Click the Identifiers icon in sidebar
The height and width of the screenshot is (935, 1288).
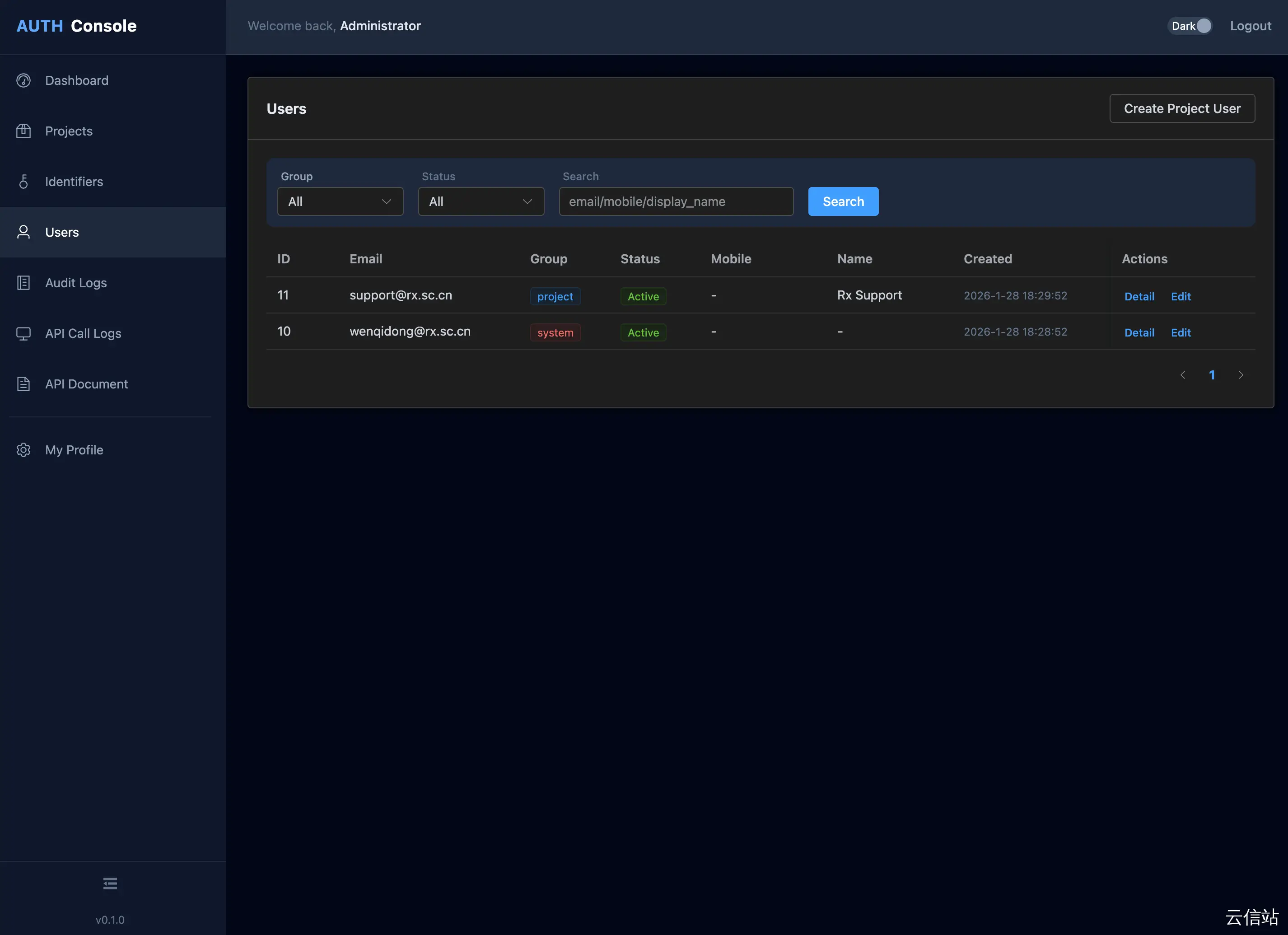click(23, 182)
